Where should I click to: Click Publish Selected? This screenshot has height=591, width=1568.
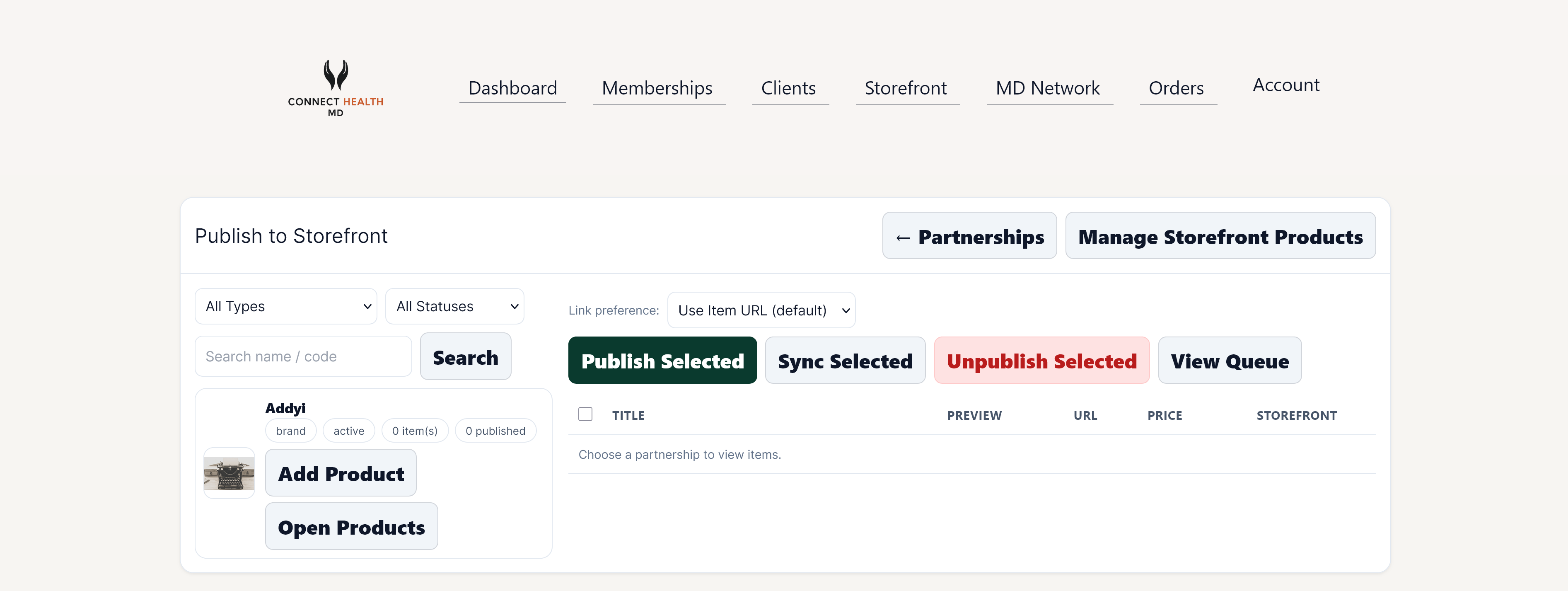click(662, 360)
